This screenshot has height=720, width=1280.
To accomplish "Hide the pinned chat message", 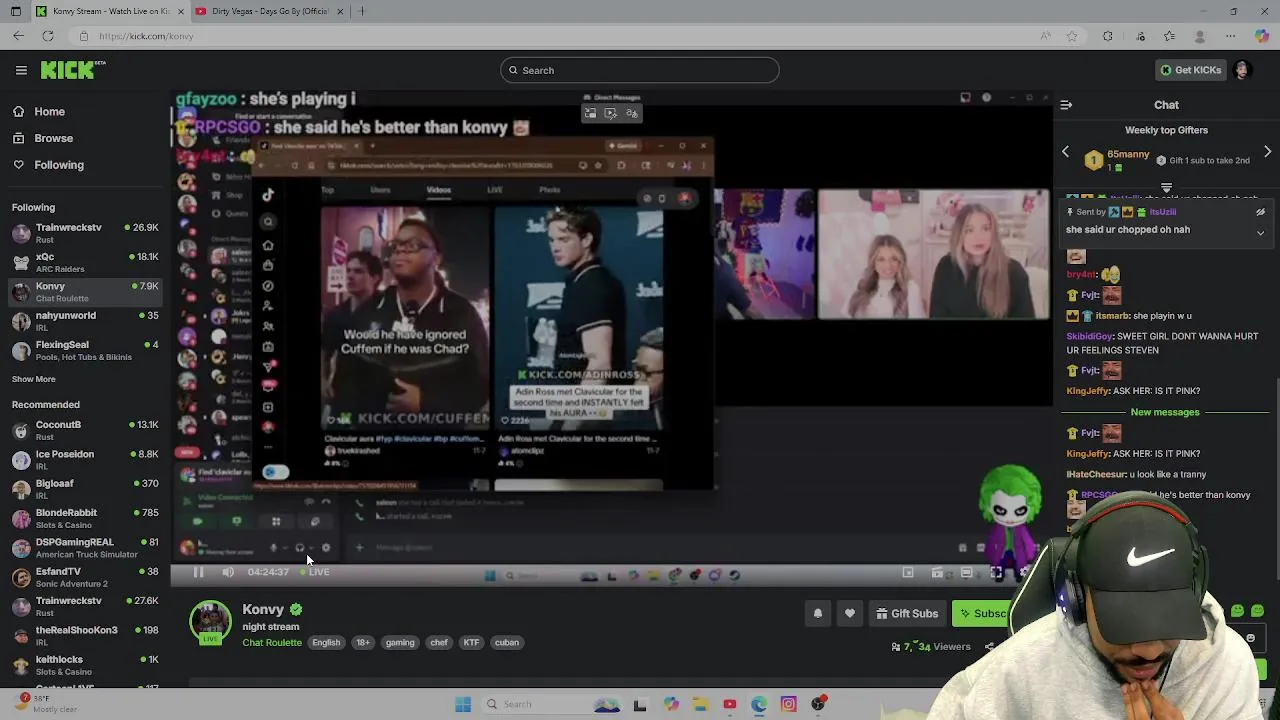I will point(1260,212).
